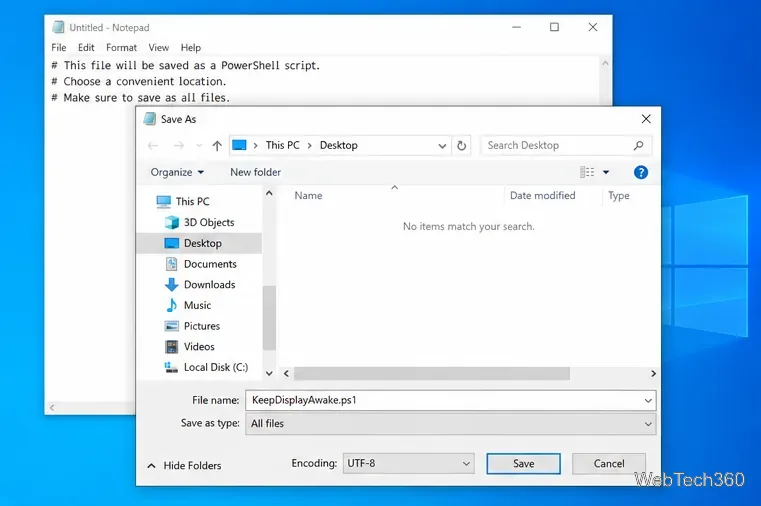Click Cancel button in dialog

click(609, 464)
